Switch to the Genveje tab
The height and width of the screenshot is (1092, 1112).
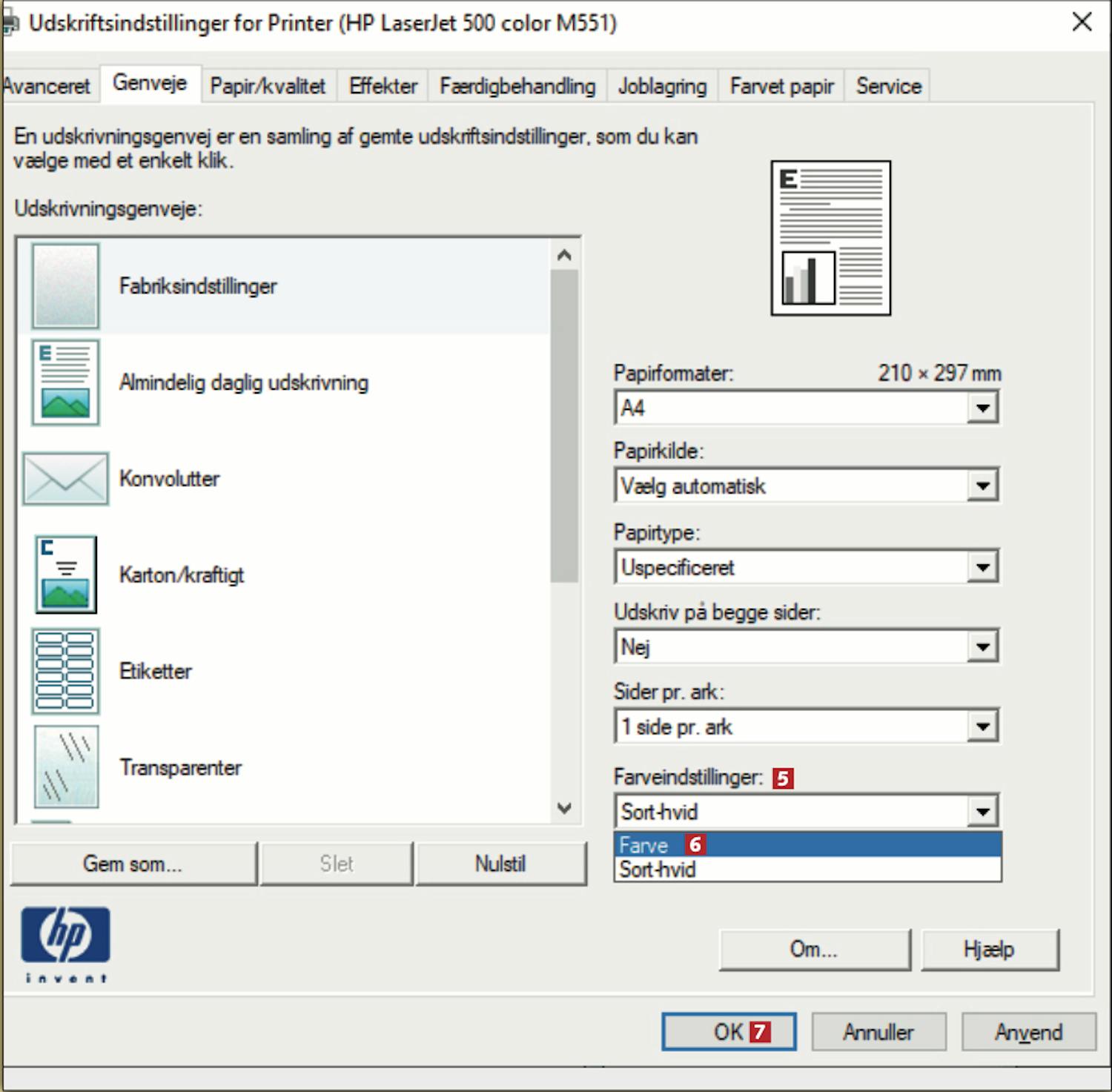point(150,83)
